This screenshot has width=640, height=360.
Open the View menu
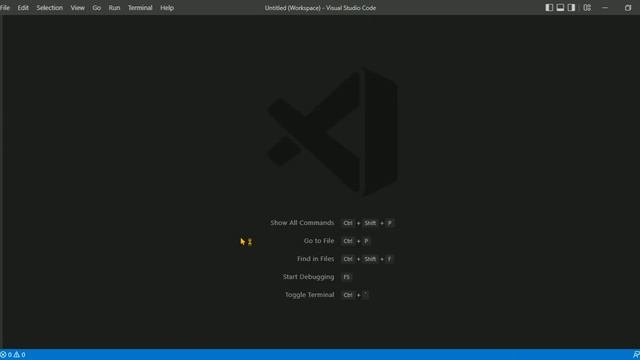(x=77, y=8)
